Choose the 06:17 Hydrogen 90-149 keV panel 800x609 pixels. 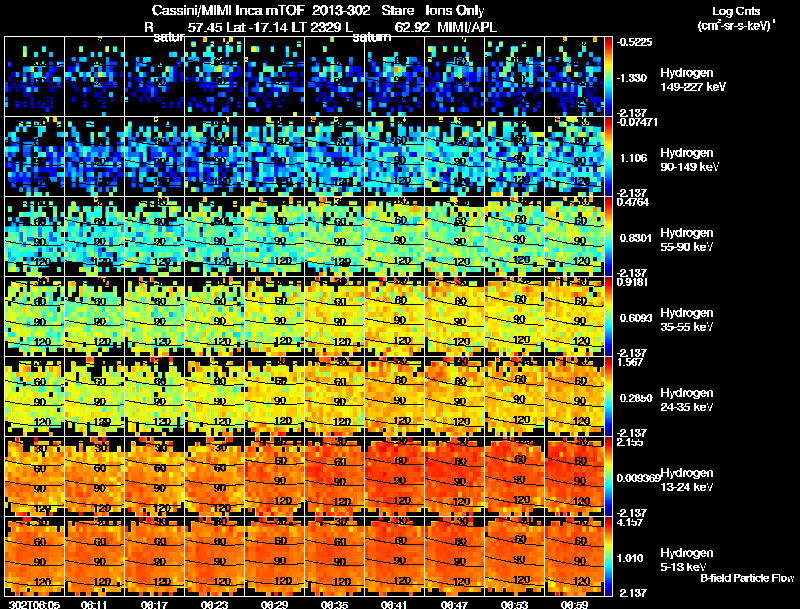tap(155, 157)
